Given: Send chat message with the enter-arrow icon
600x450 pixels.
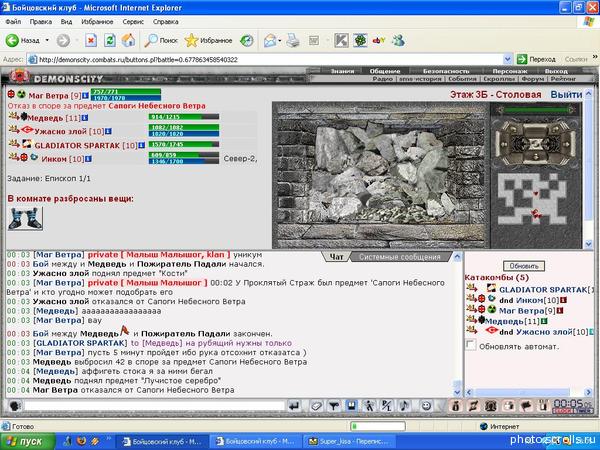Looking at the screenshot, I should pyautogui.click(x=294, y=406).
